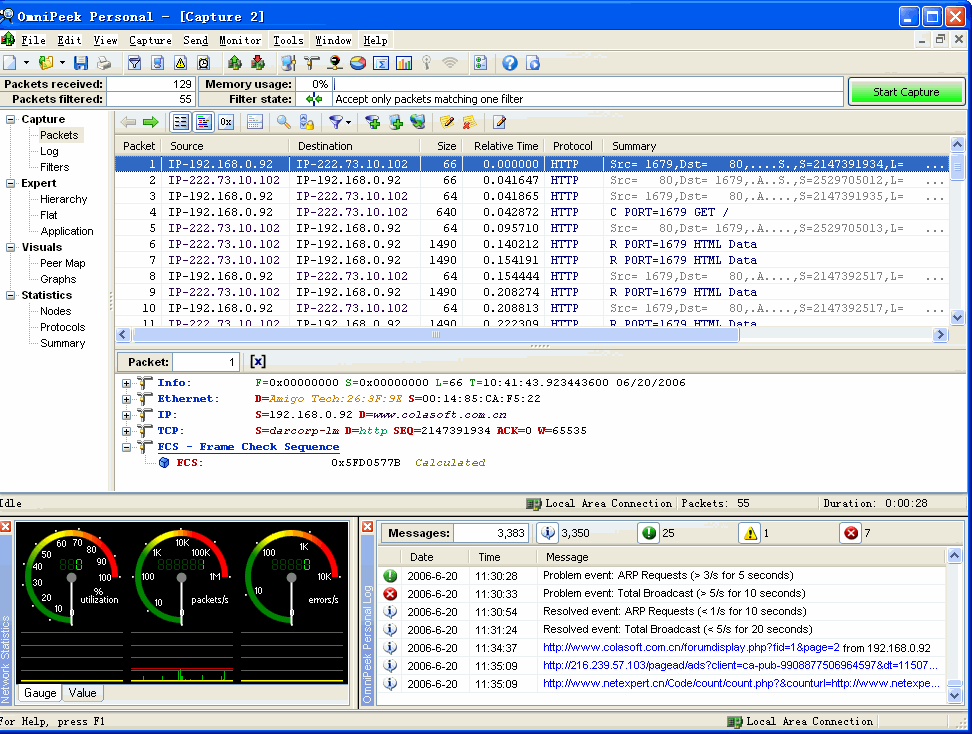Click the packet list horizontal scrollbar
Image resolution: width=972 pixels, height=734 pixels.
(435, 336)
